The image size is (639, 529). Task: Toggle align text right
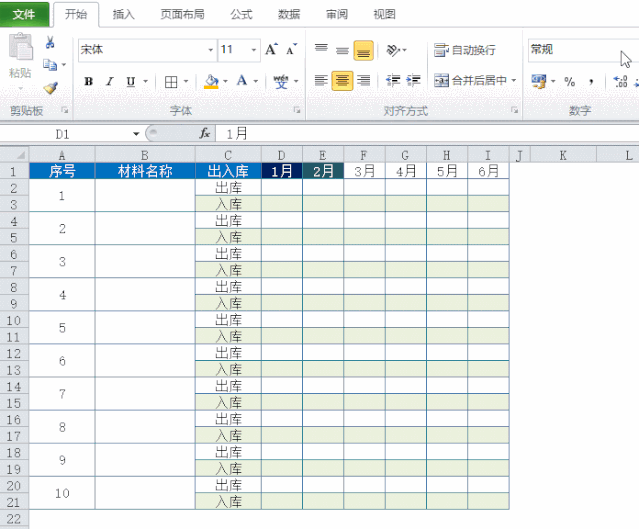point(364,80)
